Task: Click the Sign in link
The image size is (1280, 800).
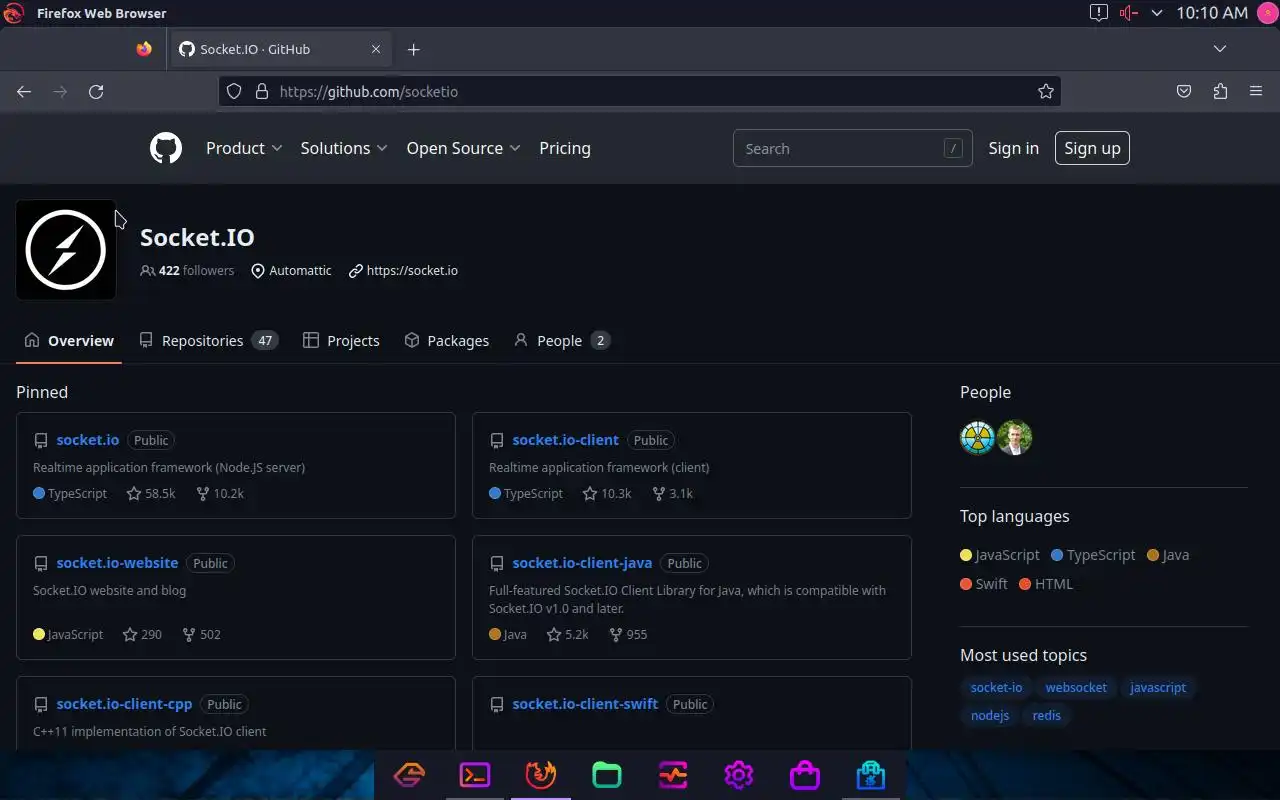Action: coord(1013,148)
